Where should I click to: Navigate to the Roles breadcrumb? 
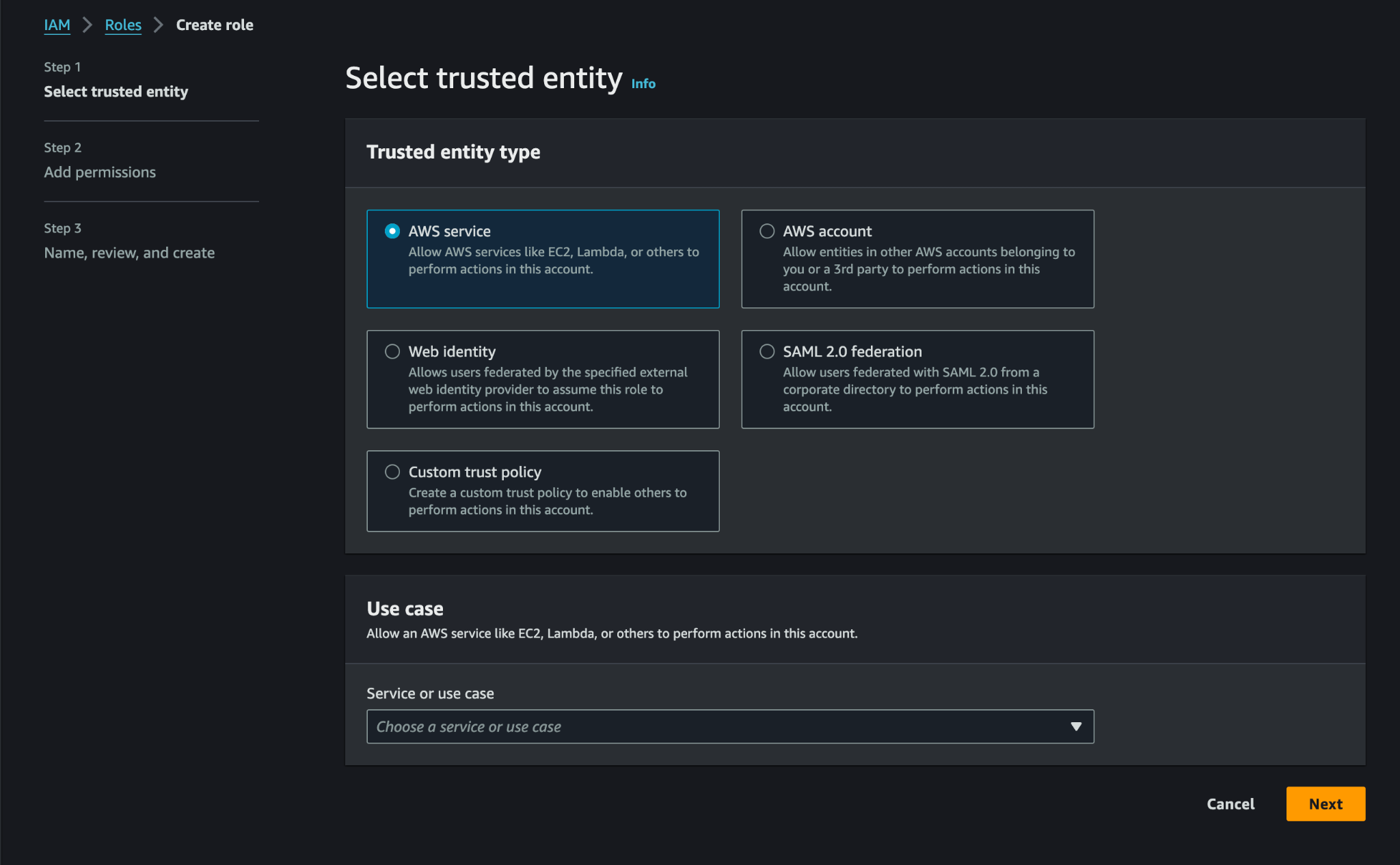123,25
